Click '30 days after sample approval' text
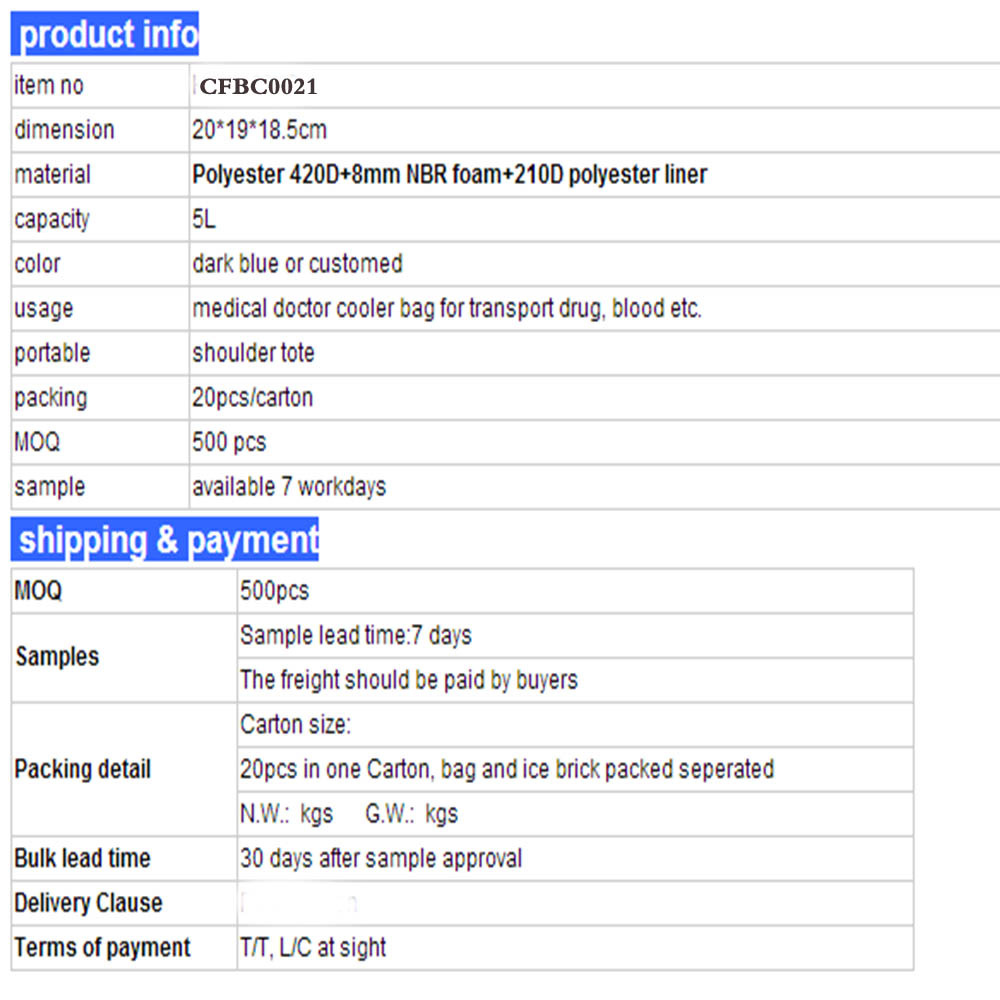Viewport: 1000px width, 1000px height. point(380,858)
